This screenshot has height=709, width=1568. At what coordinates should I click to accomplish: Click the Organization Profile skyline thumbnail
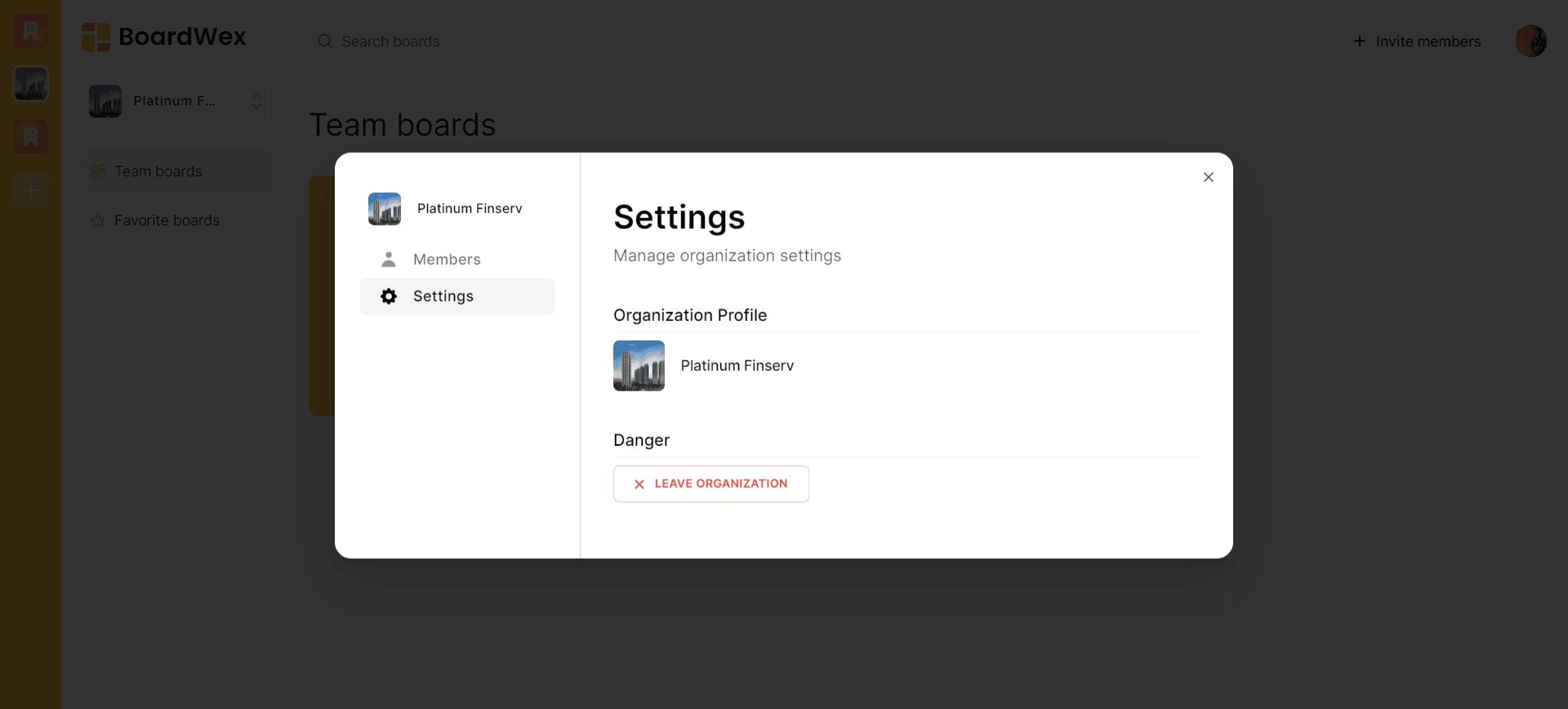coord(639,366)
